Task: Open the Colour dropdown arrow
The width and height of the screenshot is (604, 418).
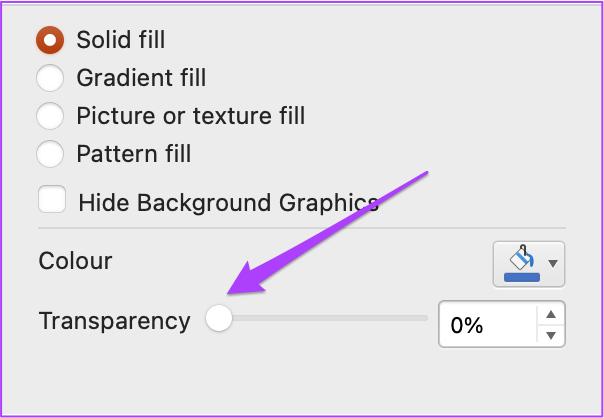Action: coord(553,264)
